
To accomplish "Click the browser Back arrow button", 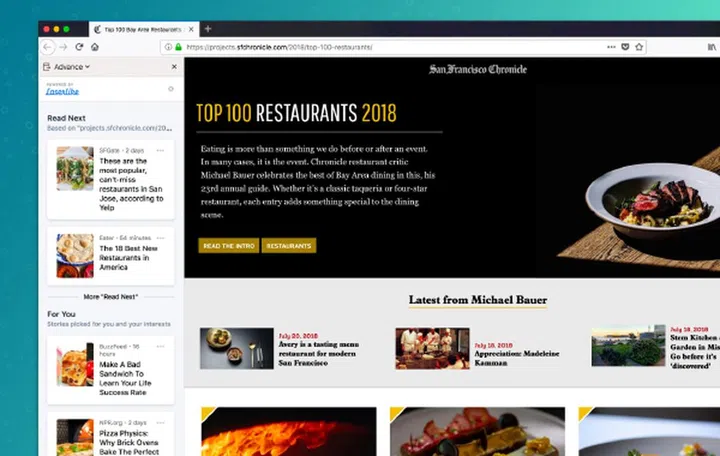I will point(48,47).
